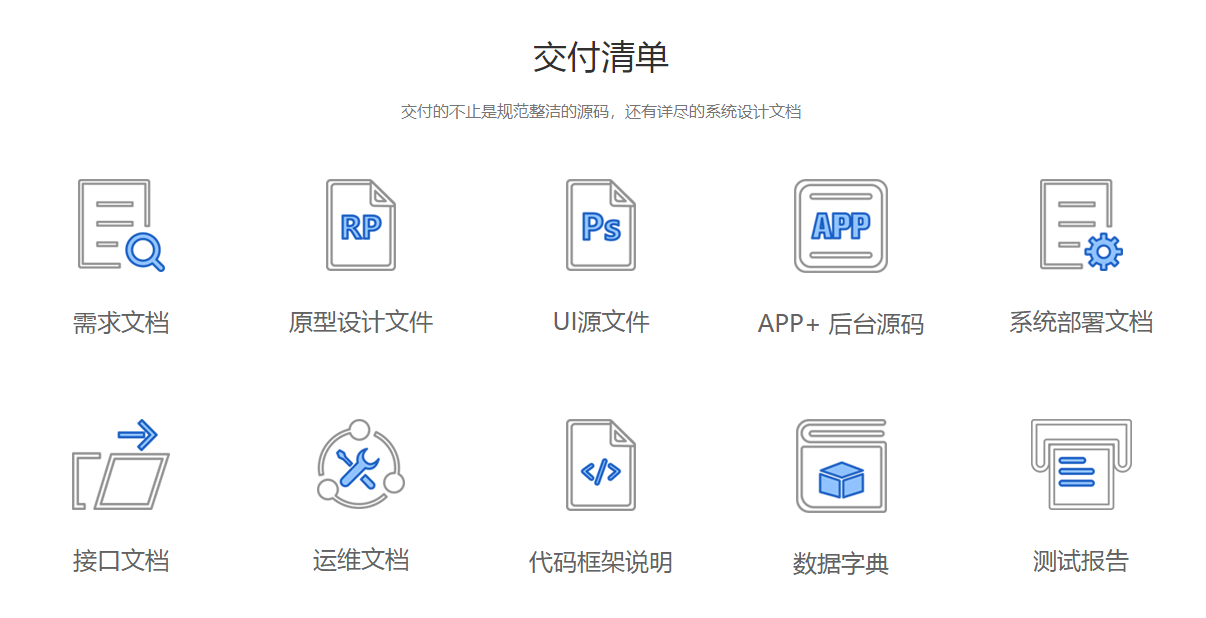This screenshot has height=618, width=1206.
Task: Click the UI源文件 text
Action: [x=601, y=322]
